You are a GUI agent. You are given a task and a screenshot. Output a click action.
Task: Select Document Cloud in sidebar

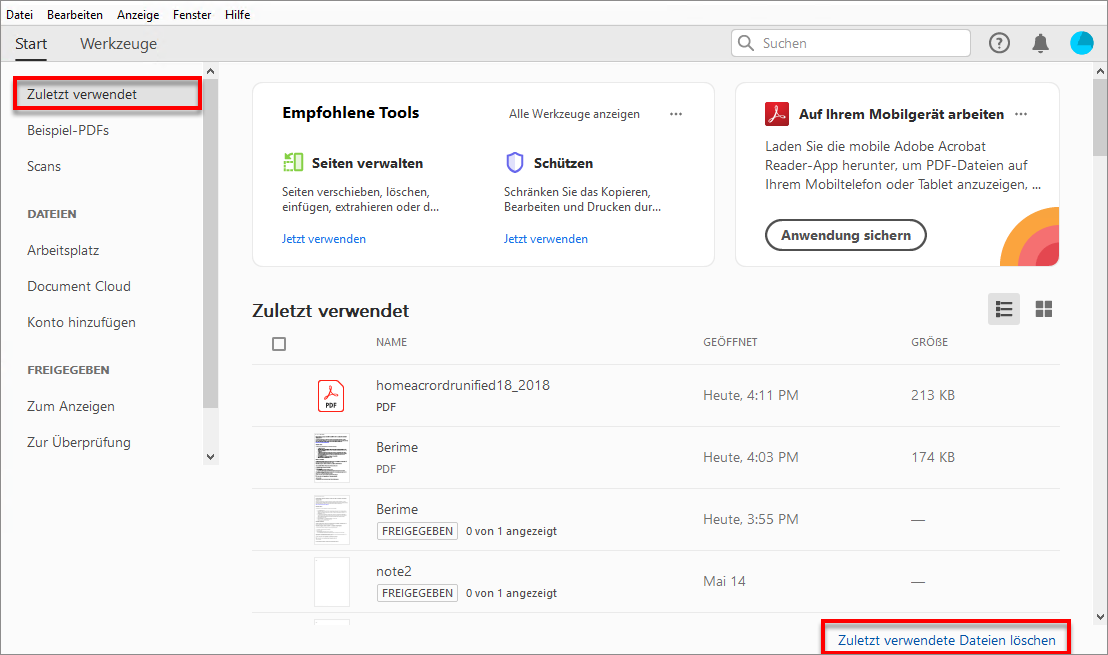[x=79, y=286]
